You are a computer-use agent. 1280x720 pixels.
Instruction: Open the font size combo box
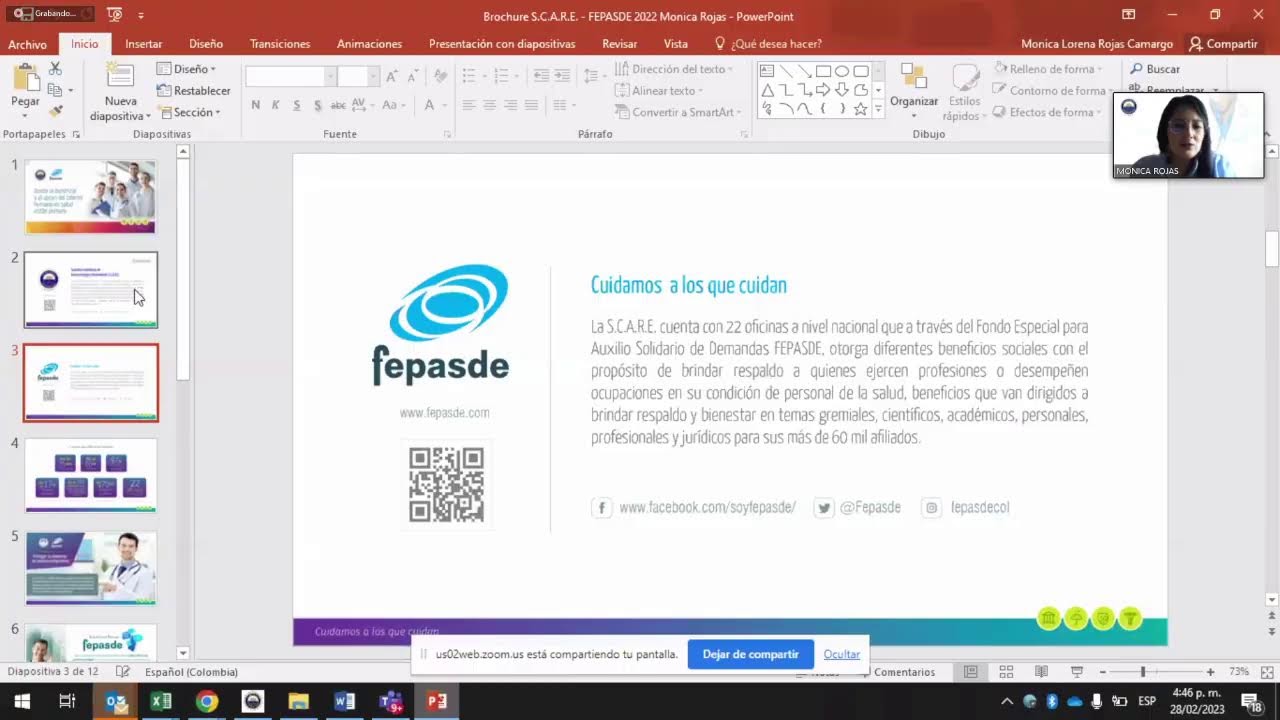pyautogui.click(x=358, y=77)
